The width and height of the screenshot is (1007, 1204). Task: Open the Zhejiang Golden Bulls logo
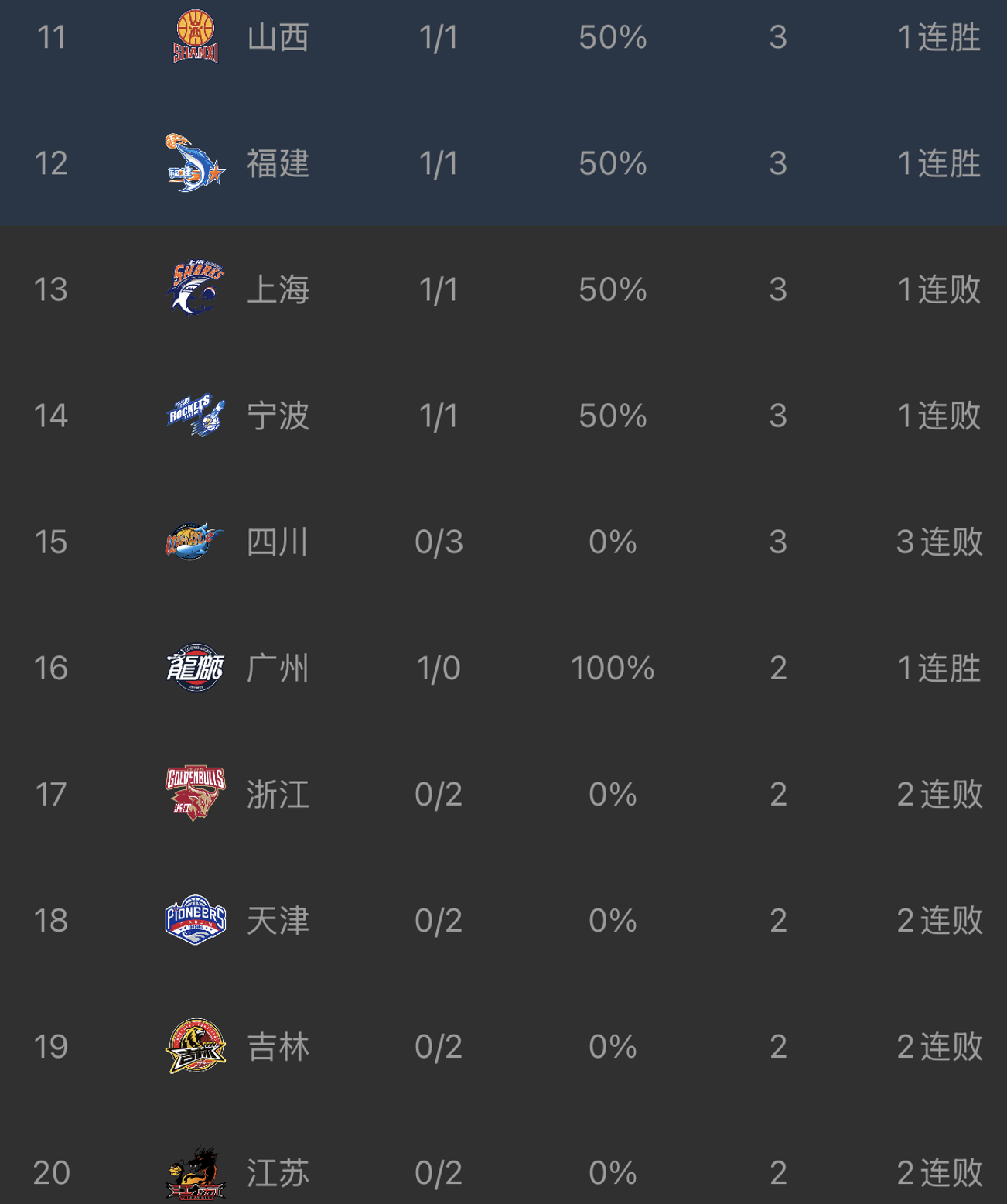[196, 794]
